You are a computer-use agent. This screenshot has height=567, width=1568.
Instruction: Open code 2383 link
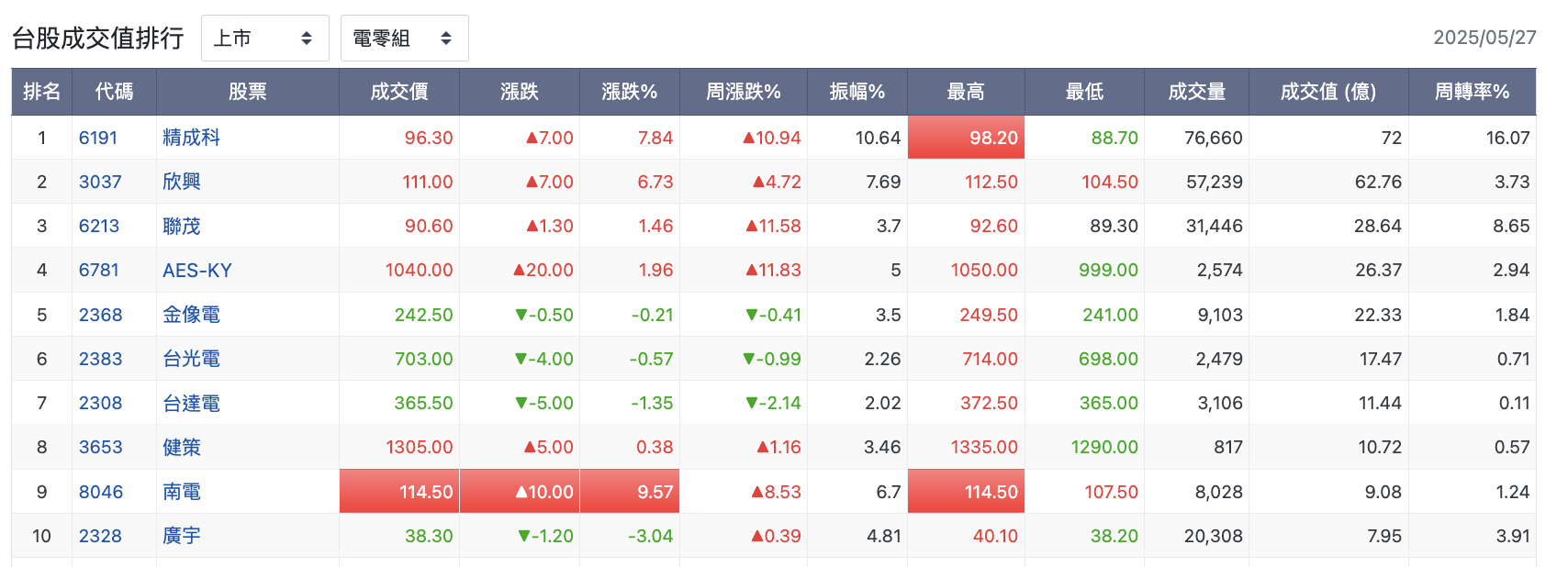(x=100, y=359)
